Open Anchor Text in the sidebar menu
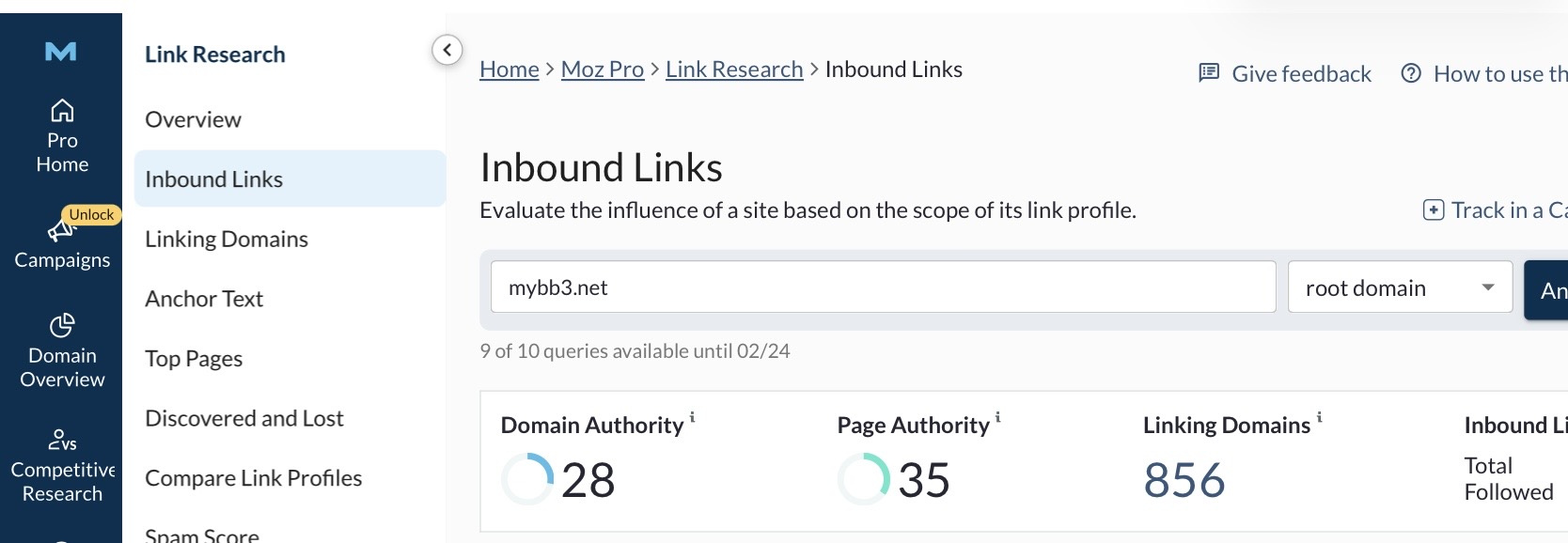Viewport: 1568px width, 543px height. [x=204, y=299]
